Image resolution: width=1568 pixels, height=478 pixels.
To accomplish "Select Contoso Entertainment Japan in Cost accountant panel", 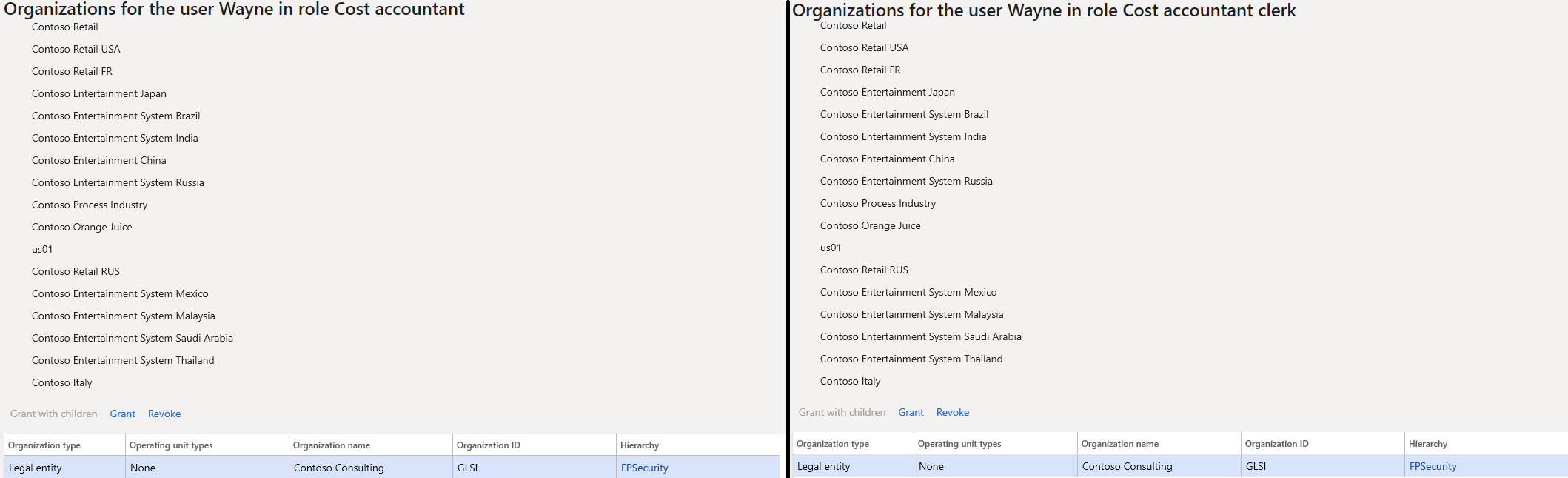I will (x=99, y=93).
